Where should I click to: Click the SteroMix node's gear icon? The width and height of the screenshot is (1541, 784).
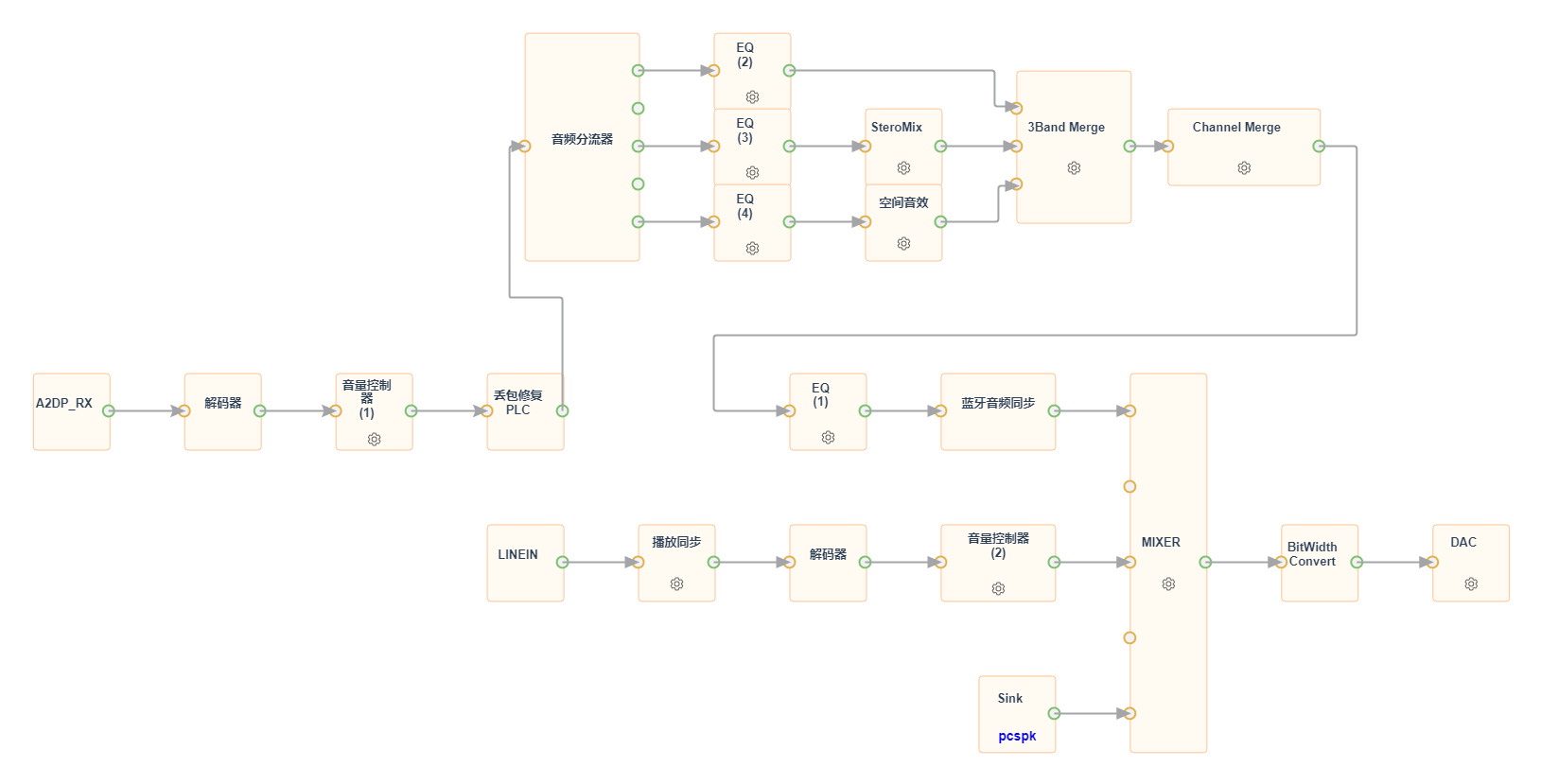click(x=903, y=167)
